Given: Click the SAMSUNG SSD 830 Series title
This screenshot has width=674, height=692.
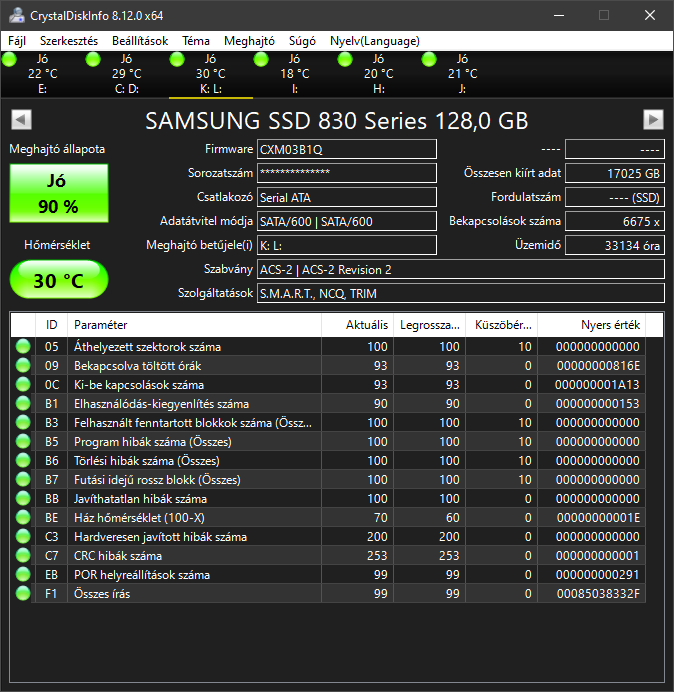Looking at the screenshot, I should pyautogui.click(x=337, y=120).
